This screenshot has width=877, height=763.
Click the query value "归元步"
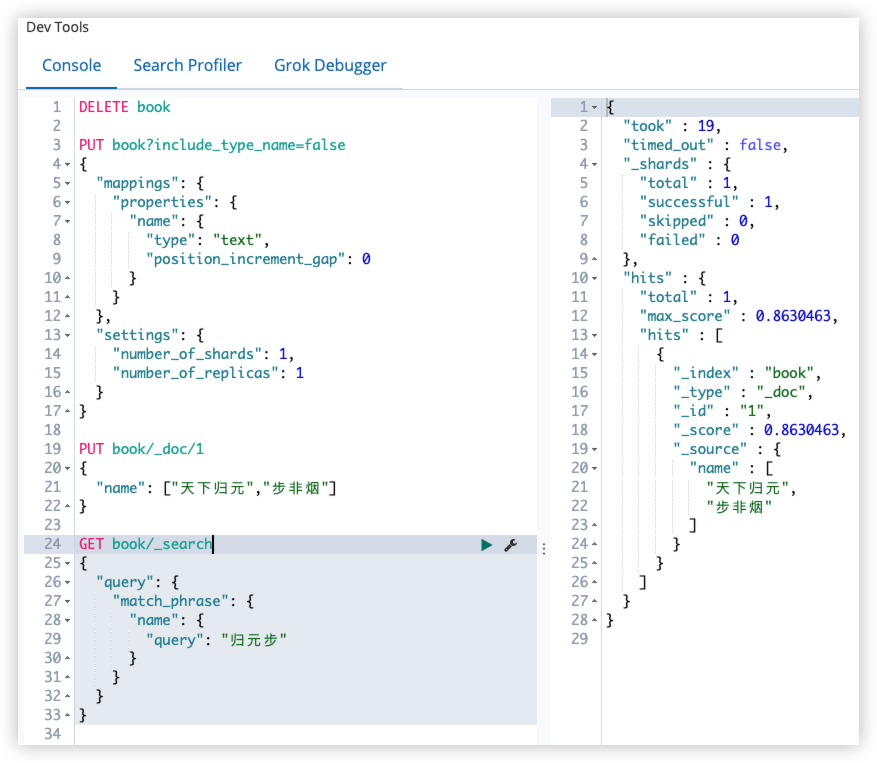pyautogui.click(x=254, y=639)
